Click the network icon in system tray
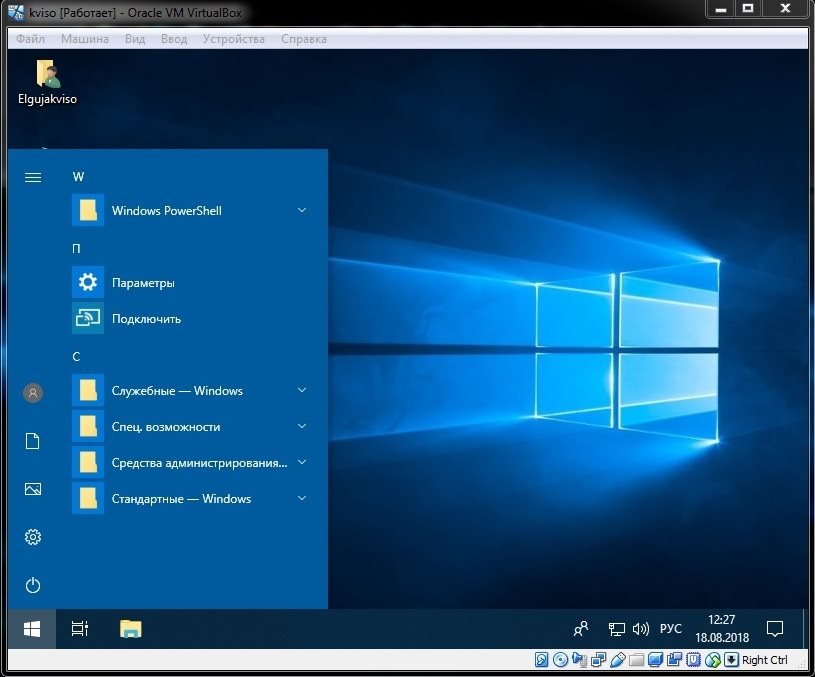Screen dimensions: 815x677 616,629
